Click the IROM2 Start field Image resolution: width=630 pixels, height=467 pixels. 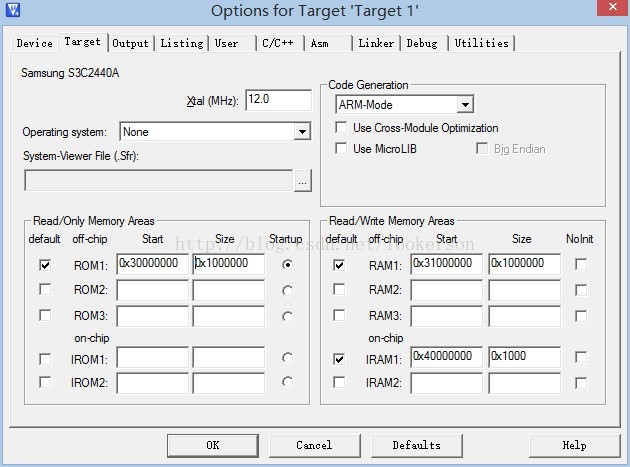tap(152, 383)
